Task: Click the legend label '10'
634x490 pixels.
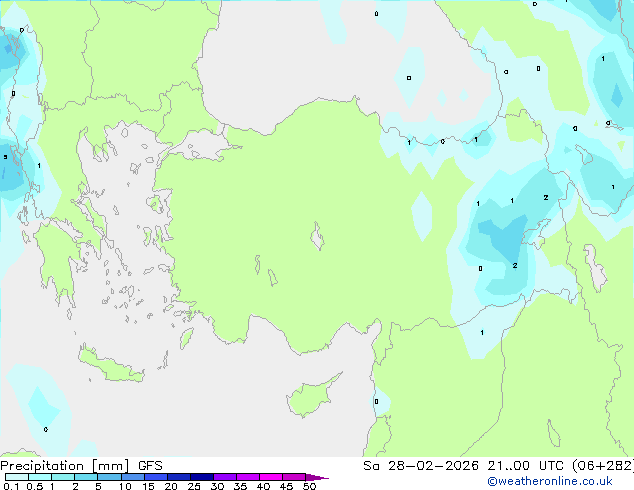Action: coord(125,486)
